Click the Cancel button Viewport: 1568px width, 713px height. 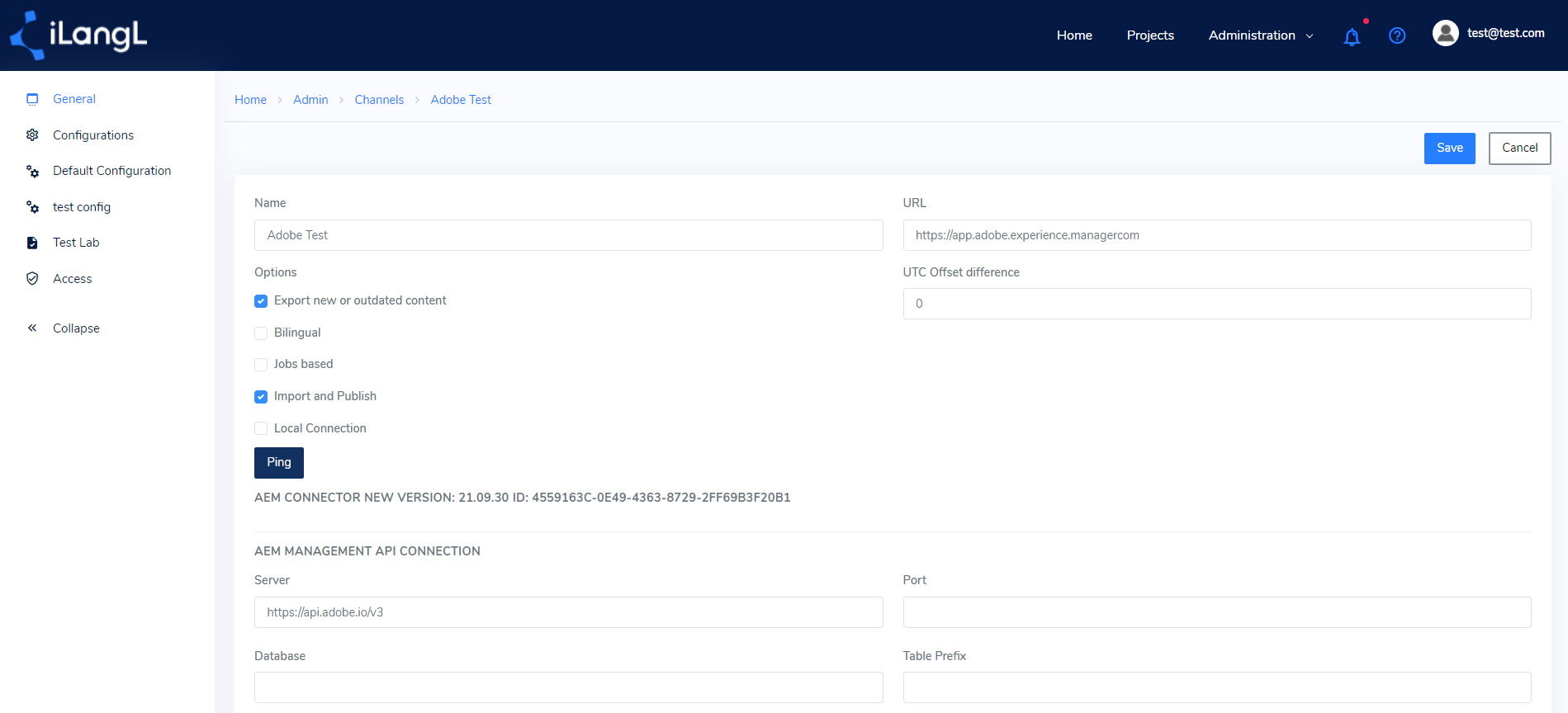click(x=1520, y=149)
